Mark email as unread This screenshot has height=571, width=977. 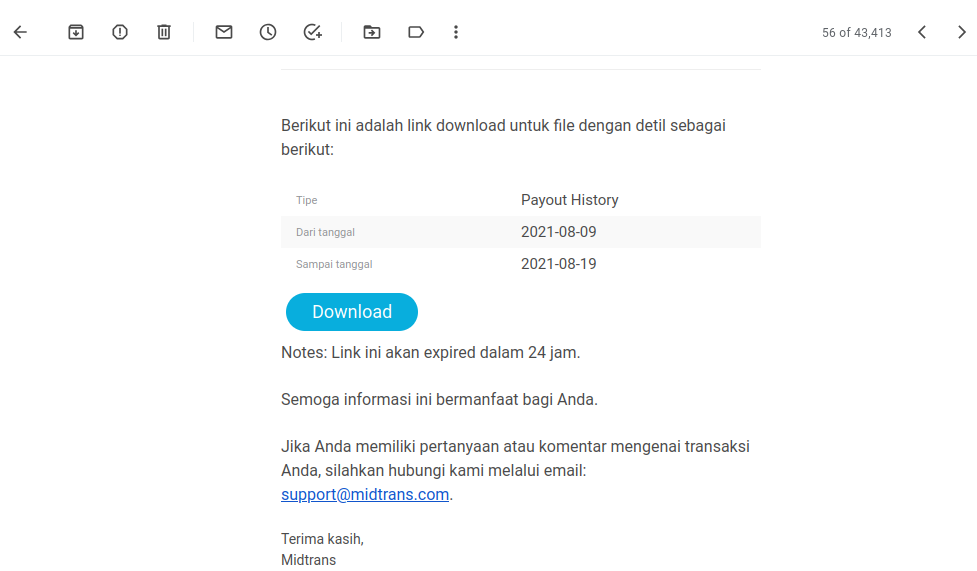click(224, 32)
